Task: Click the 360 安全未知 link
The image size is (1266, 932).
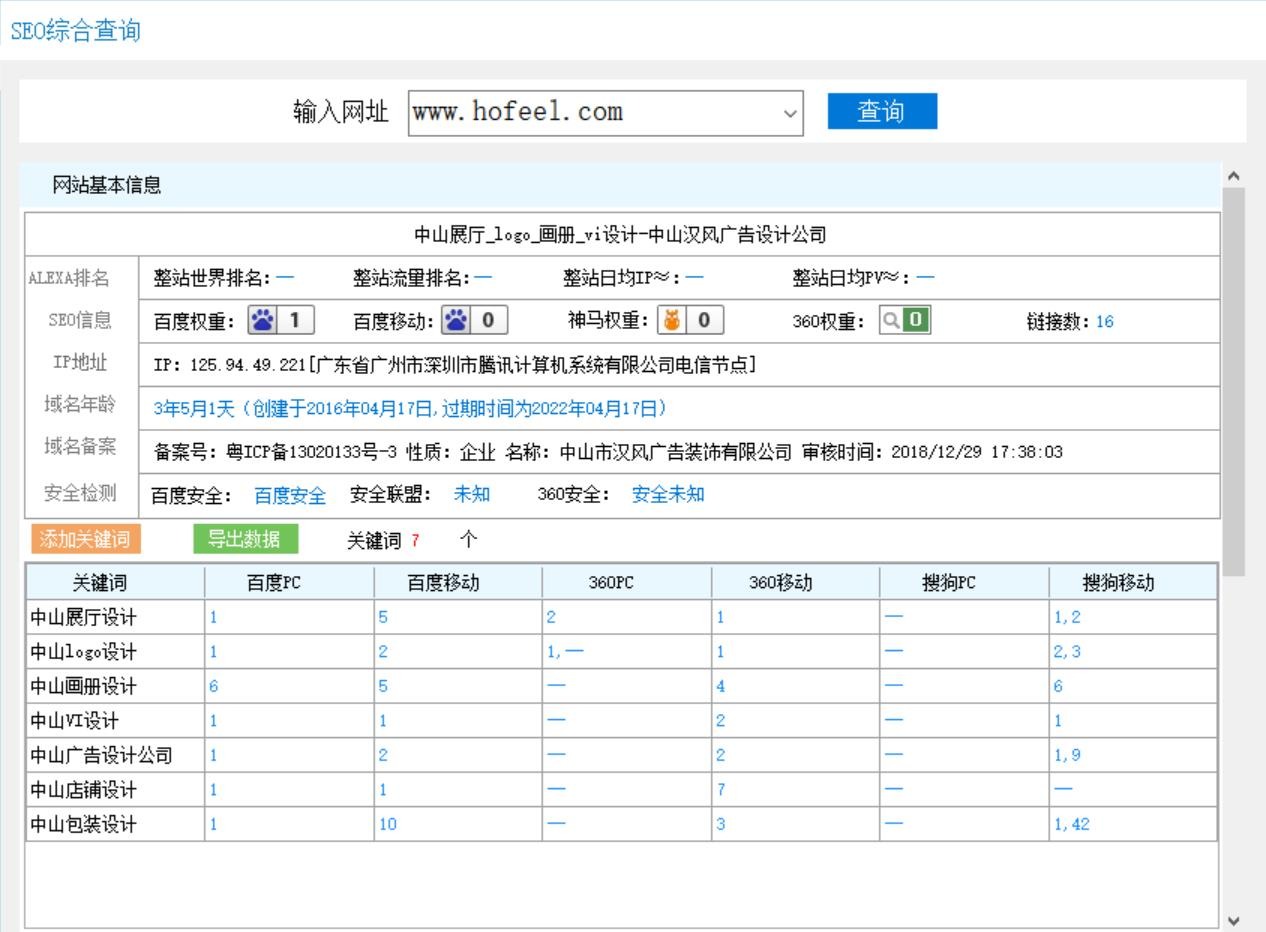Action: pyautogui.click(x=668, y=495)
